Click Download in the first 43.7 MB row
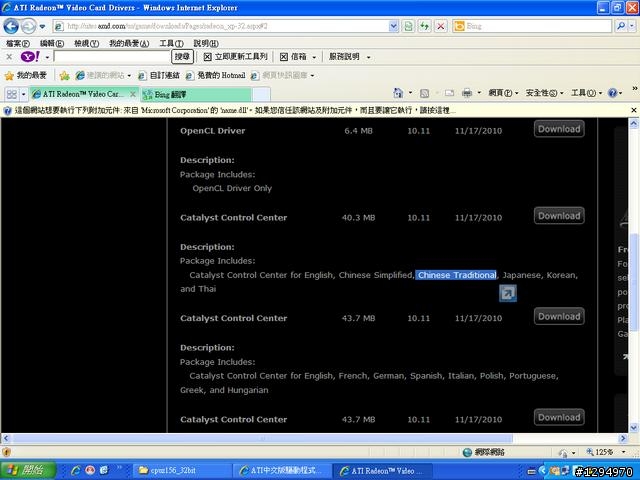Image resolution: width=640 pixels, height=480 pixels. (x=559, y=316)
